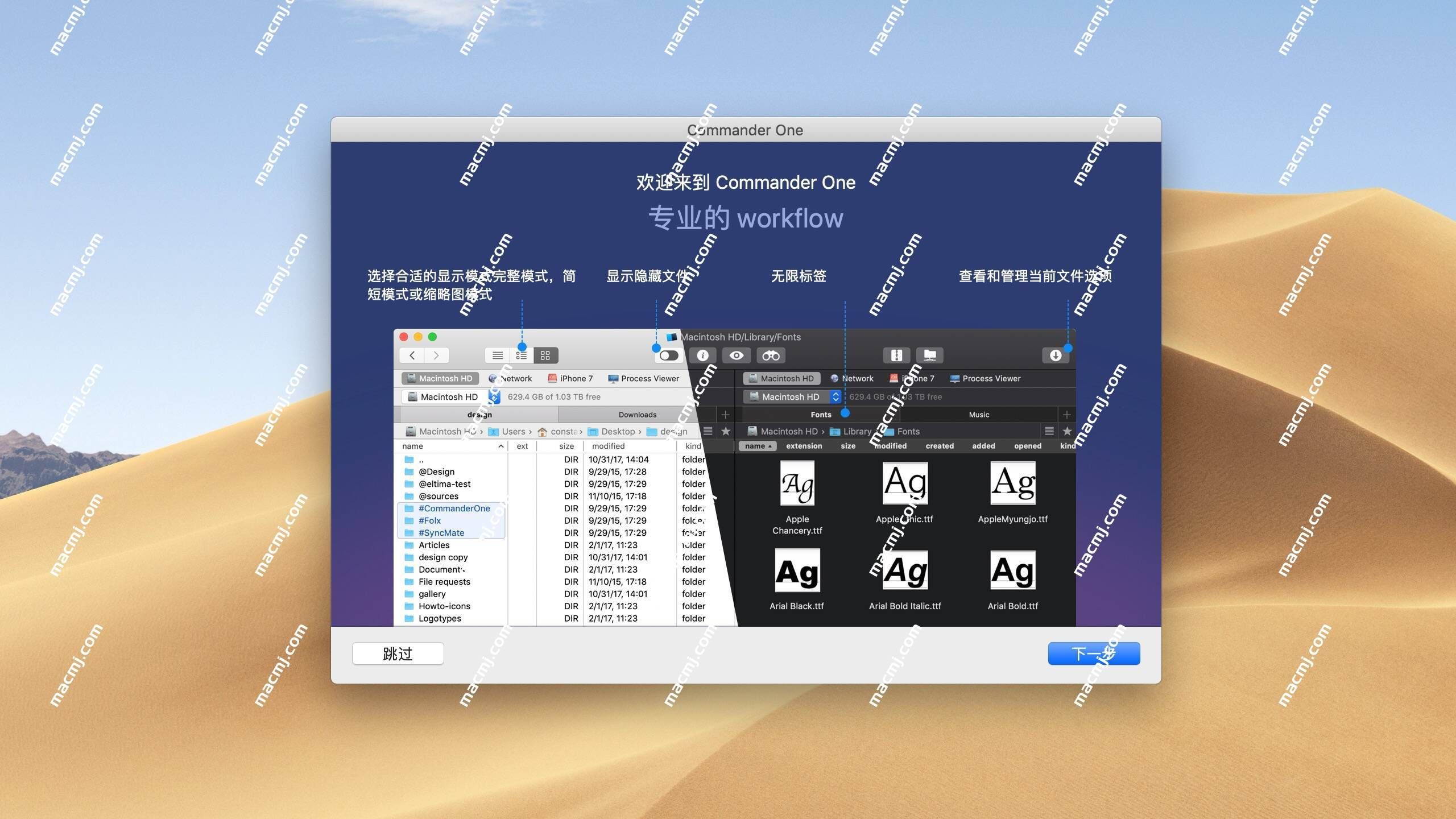Click the binoculars search icon
This screenshot has height=819, width=1456.
click(771, 355)
